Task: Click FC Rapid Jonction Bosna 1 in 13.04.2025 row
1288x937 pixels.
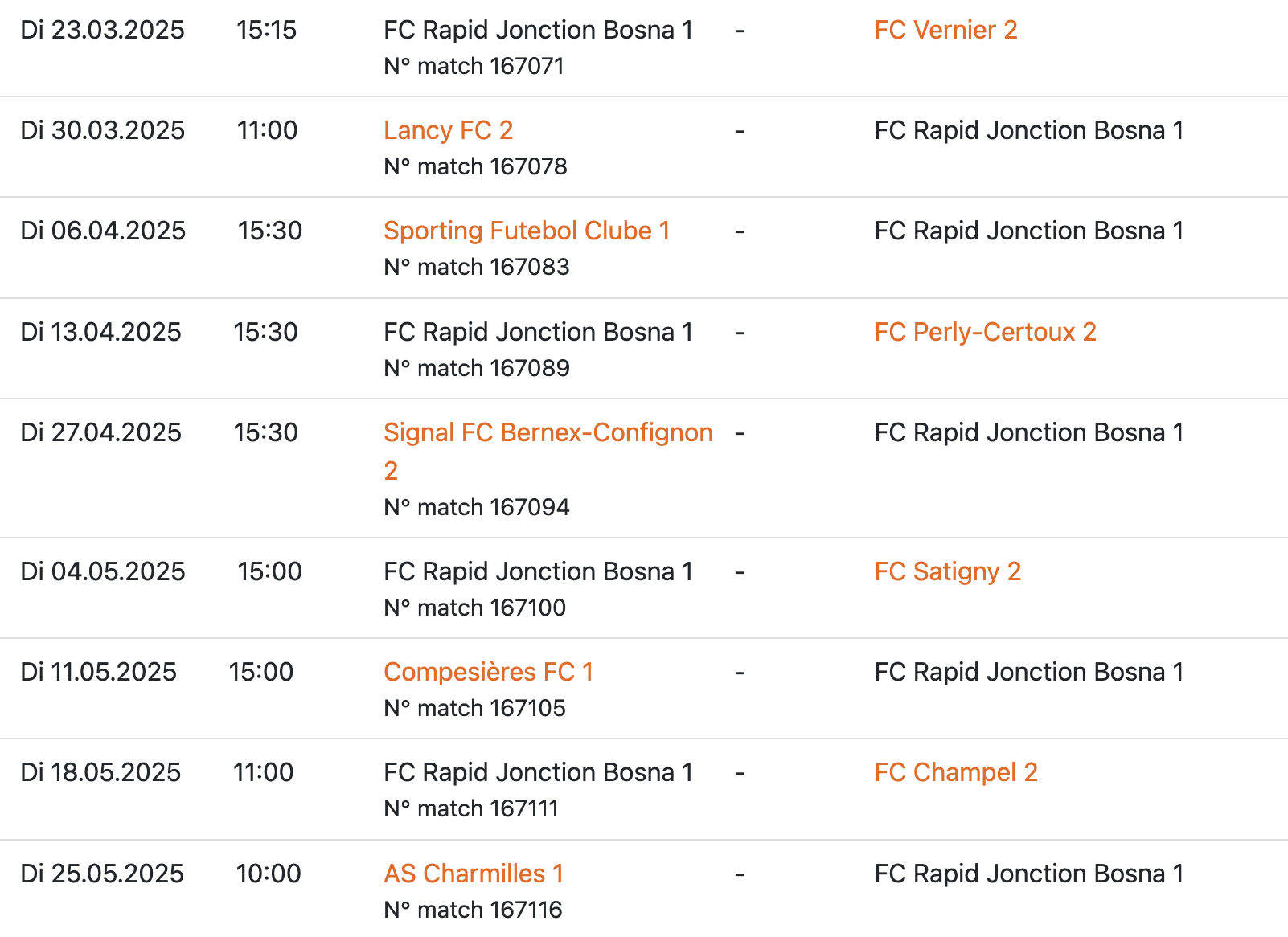Action: tap(538, 332)
